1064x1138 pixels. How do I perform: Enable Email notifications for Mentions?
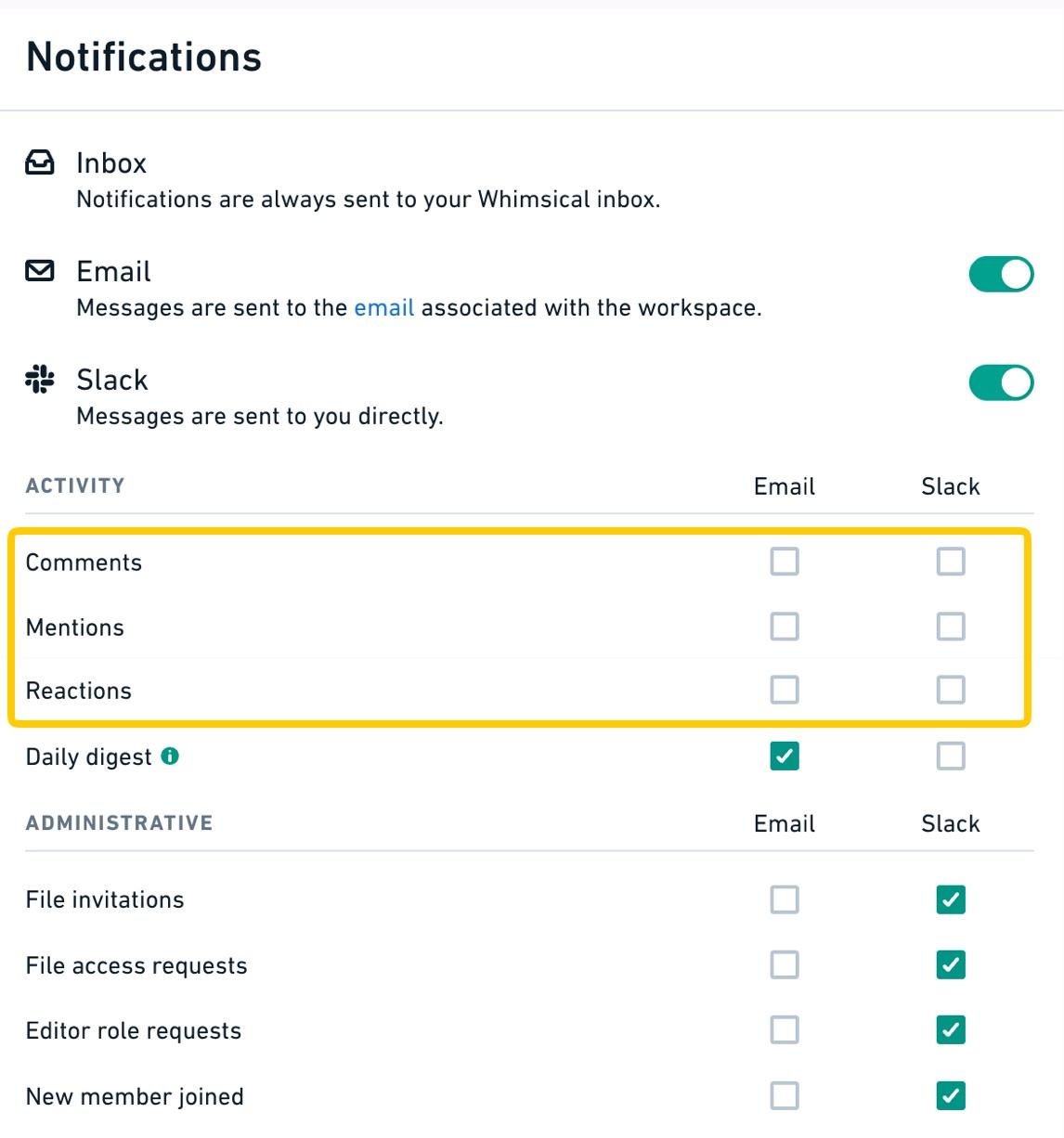click(x=785, y=627)
